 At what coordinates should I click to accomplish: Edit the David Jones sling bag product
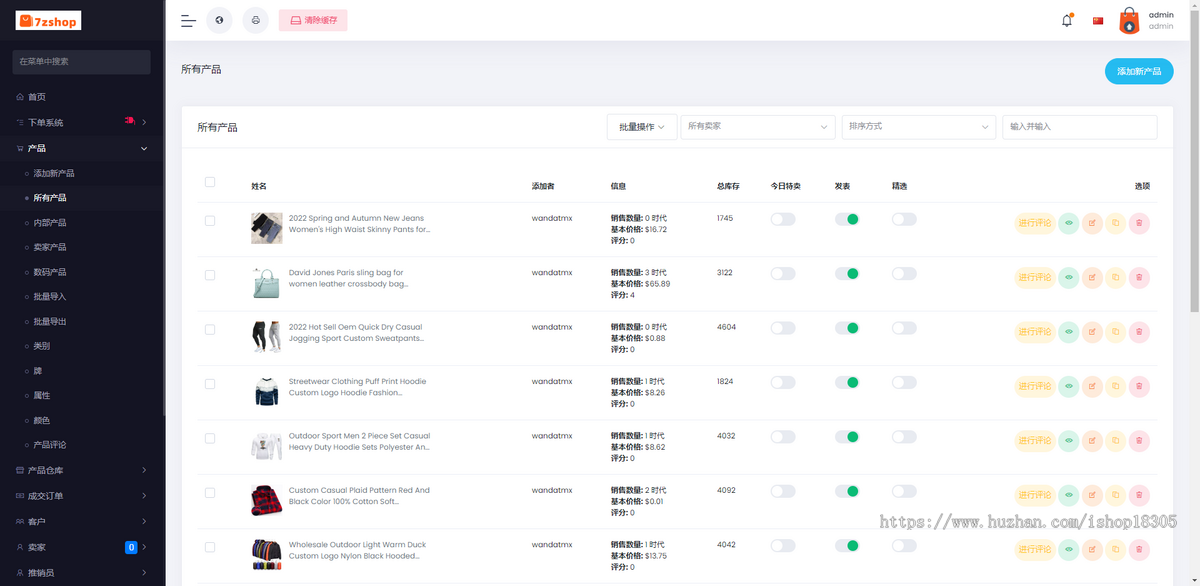tap(1092, 277)
